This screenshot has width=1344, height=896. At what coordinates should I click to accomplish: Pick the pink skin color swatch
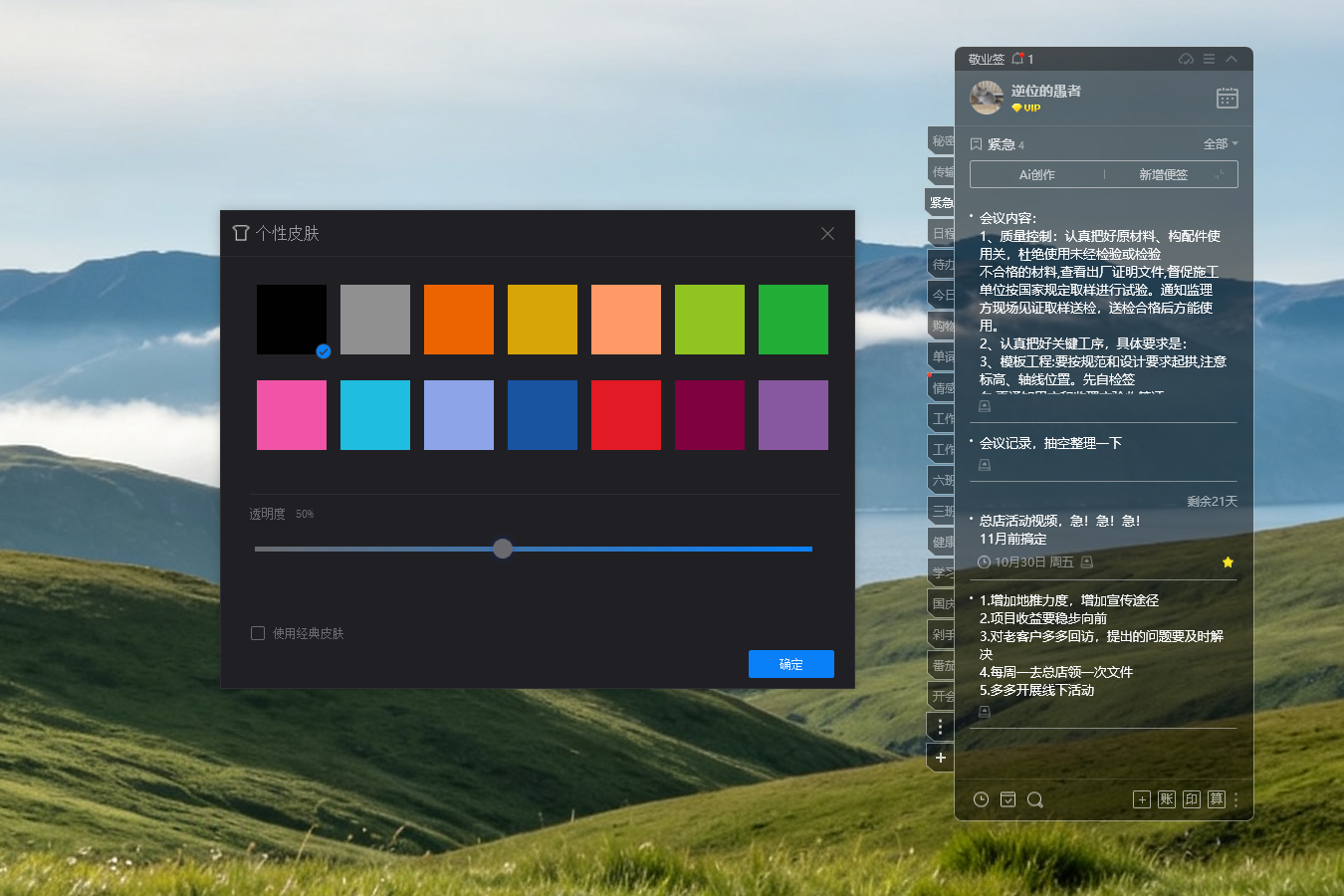(292, 415)
